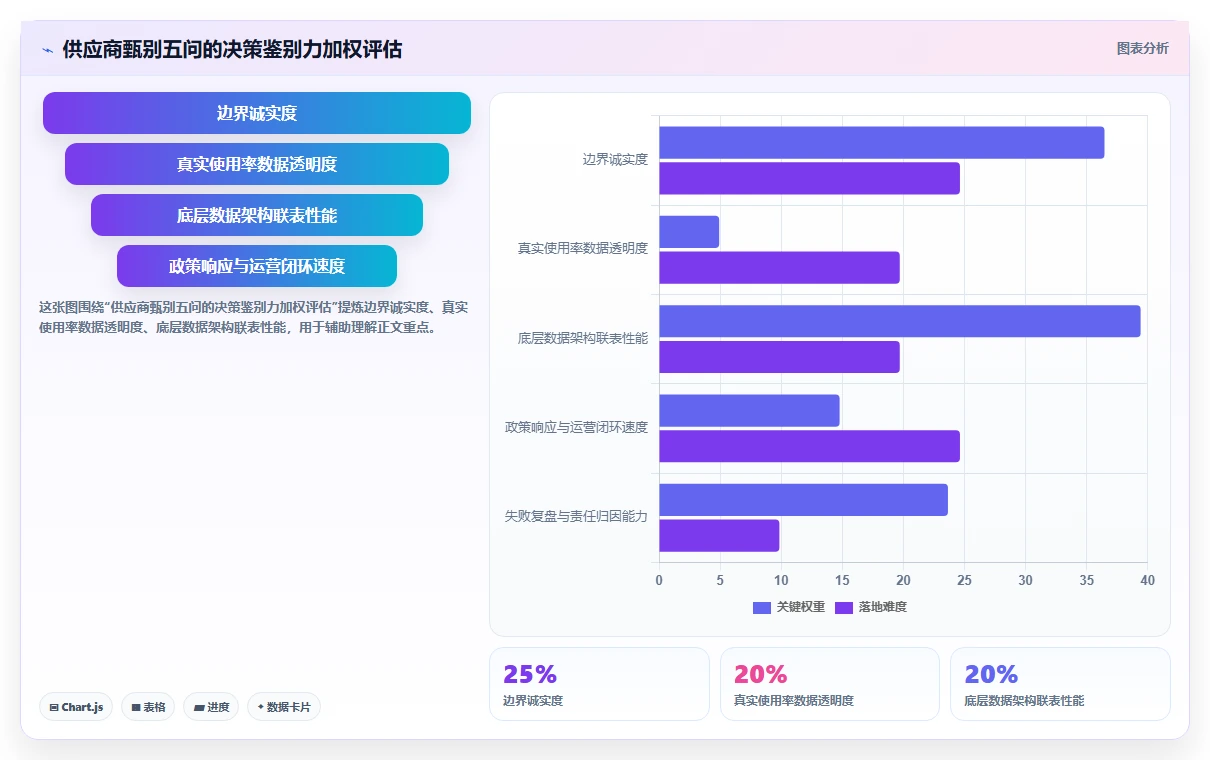This screenshot has width=1210, height=760.
Task: Select the 真实使用率数据透明度 funnel block
Action: click(x=257, y=164)
